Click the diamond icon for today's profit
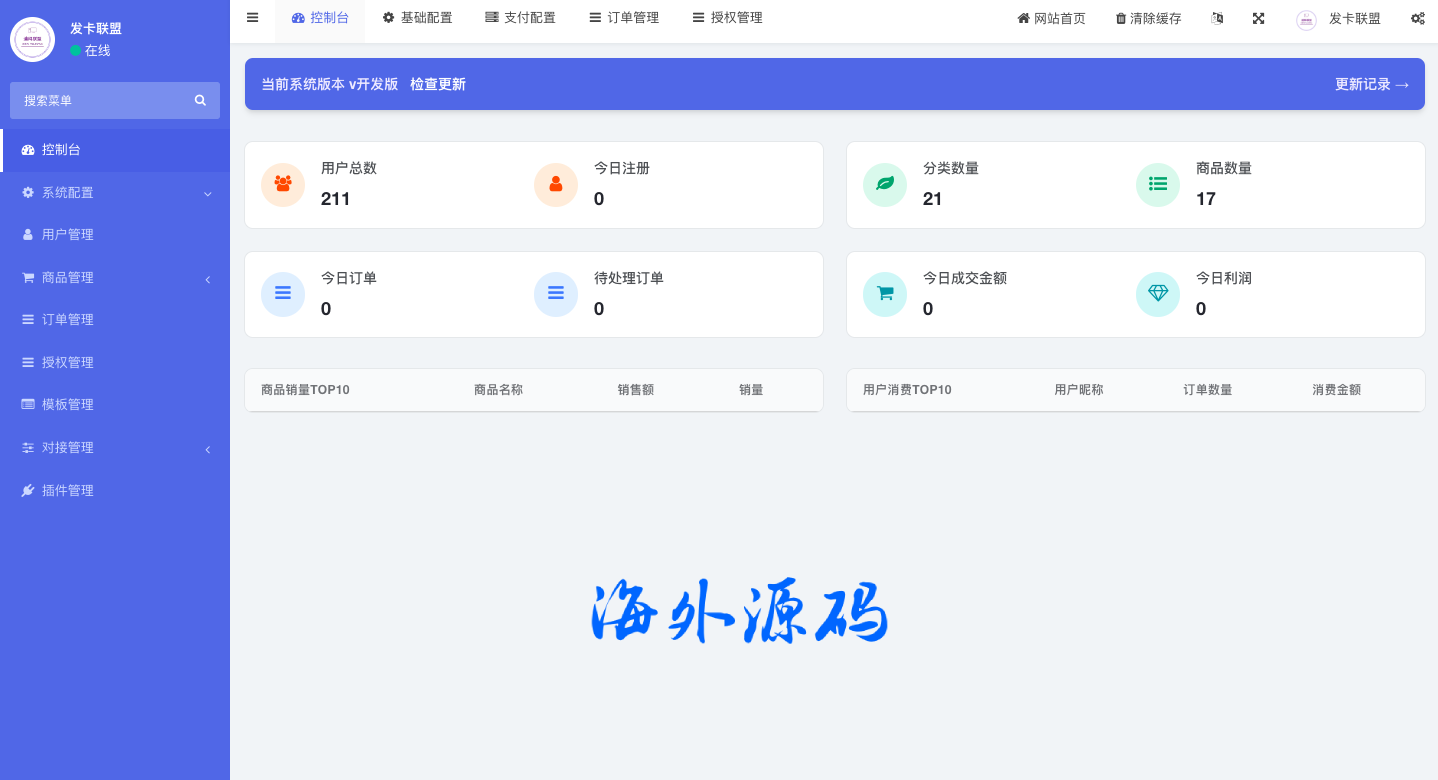The image size is (1438, 780). [x=1158, y=294]
